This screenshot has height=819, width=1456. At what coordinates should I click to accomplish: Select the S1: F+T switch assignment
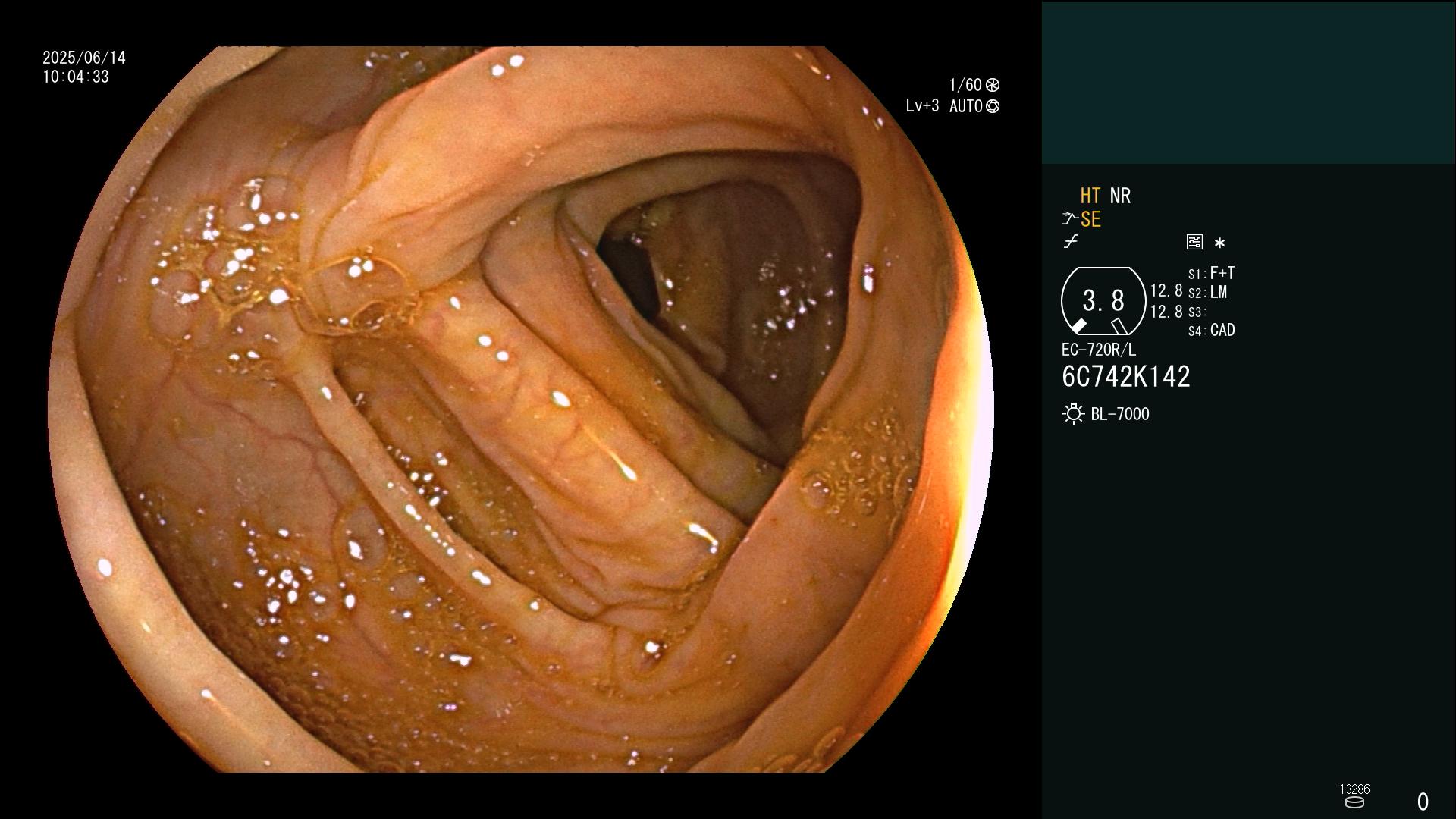pyautogui.click(x=1211, y=273)
